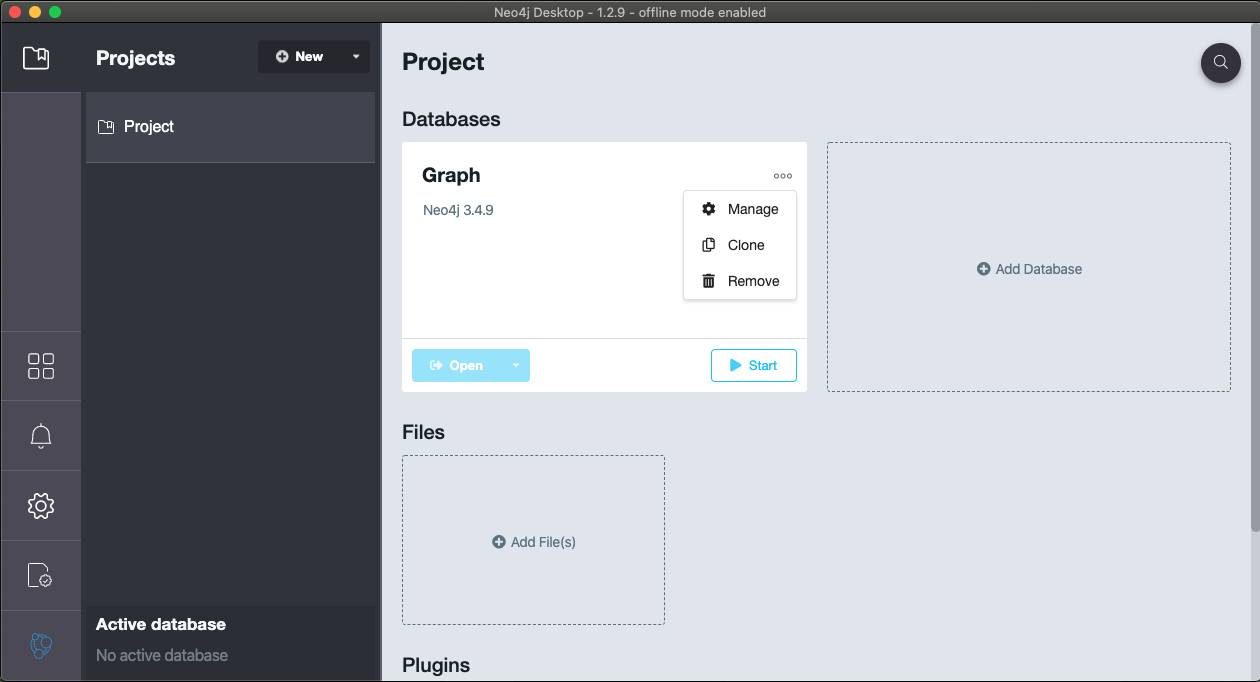Viewport: 1260px width, 682px height.
Task: Click the Plugins section heading
Action: (436, 665)
